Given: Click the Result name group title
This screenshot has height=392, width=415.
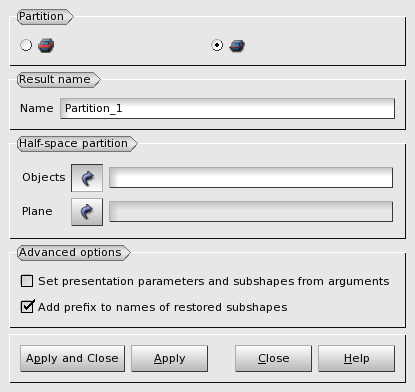Looking at the screenshot, I should [x=55, y=80].
